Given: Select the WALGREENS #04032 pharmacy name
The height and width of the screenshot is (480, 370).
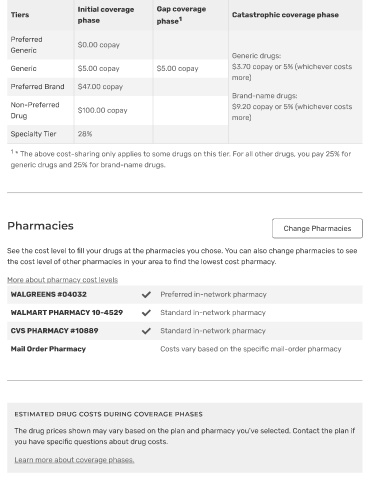Looking at the screenshot, I should pyautogui.click(x=49, y=294).
